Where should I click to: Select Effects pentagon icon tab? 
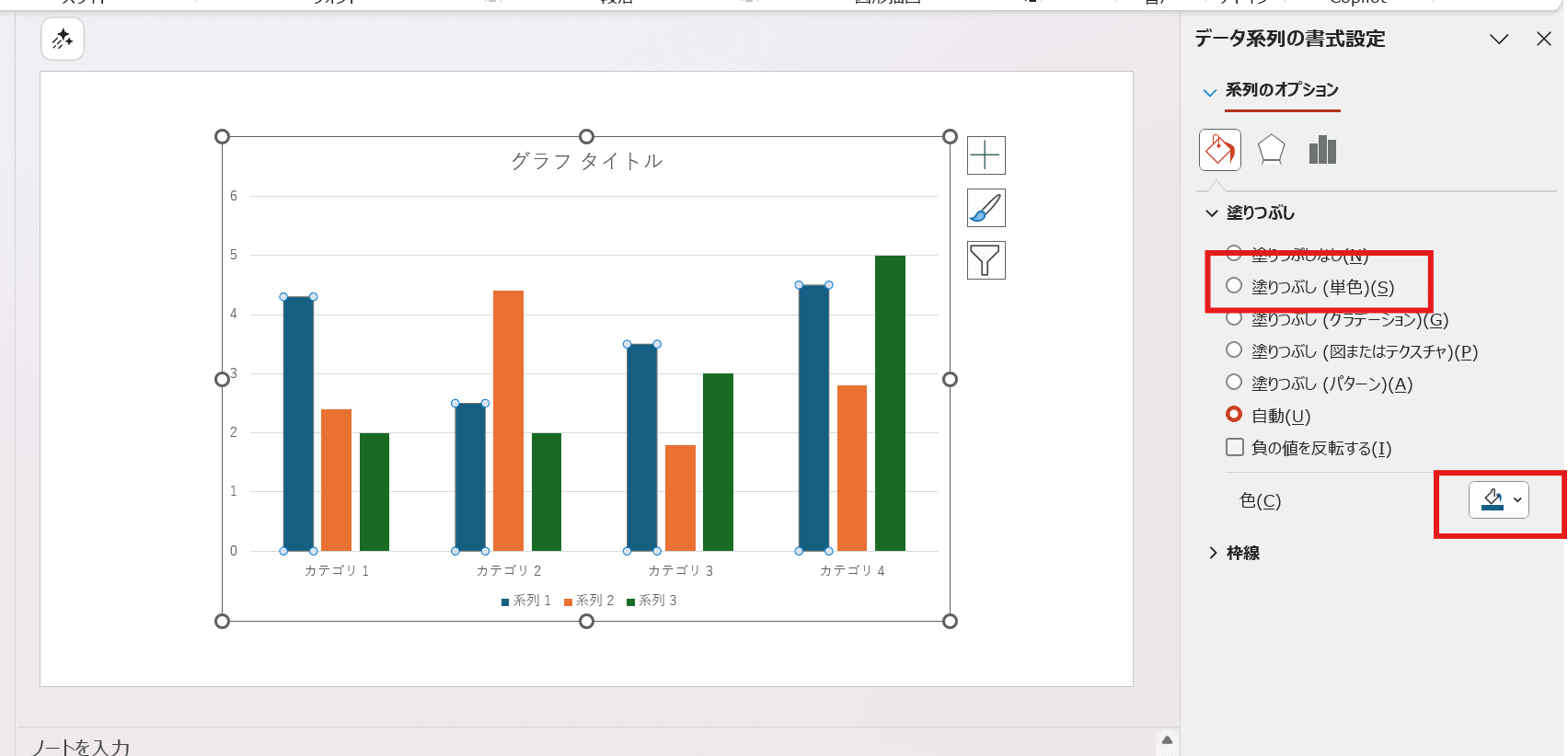tap(1271, 150)
